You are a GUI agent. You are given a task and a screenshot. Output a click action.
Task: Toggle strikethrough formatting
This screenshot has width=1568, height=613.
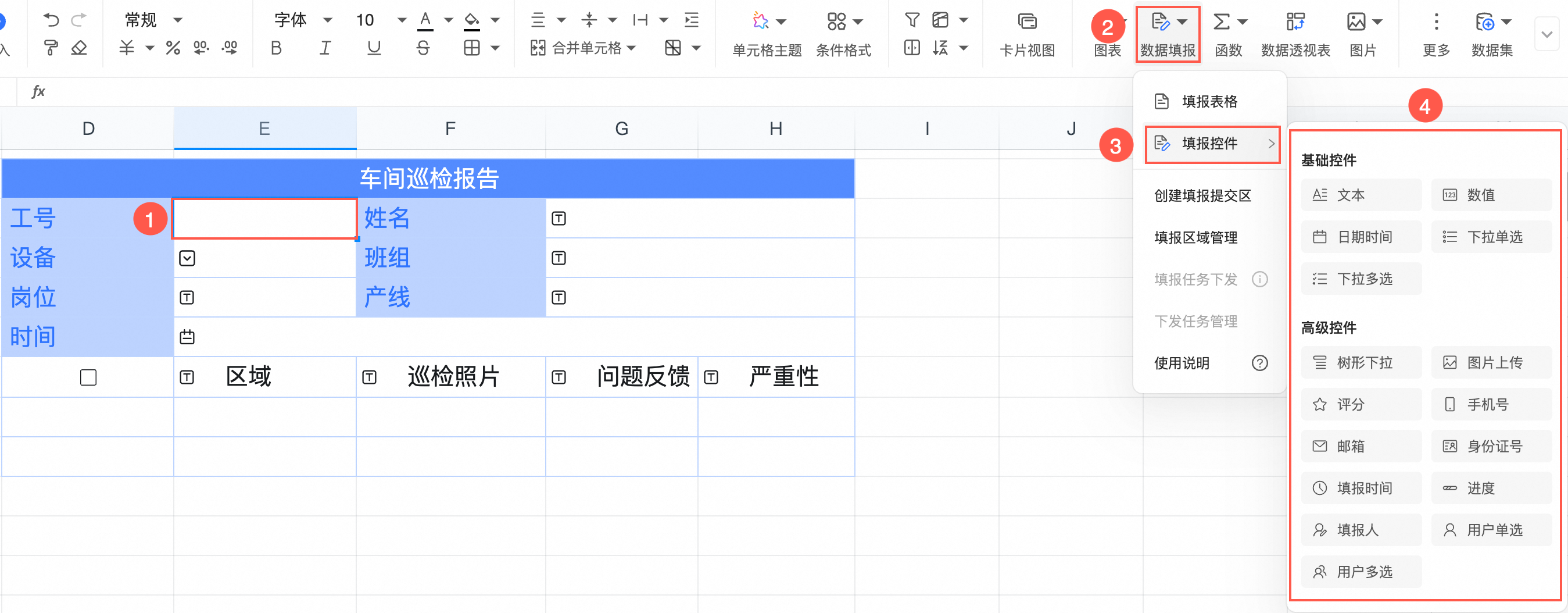(423, 48)
